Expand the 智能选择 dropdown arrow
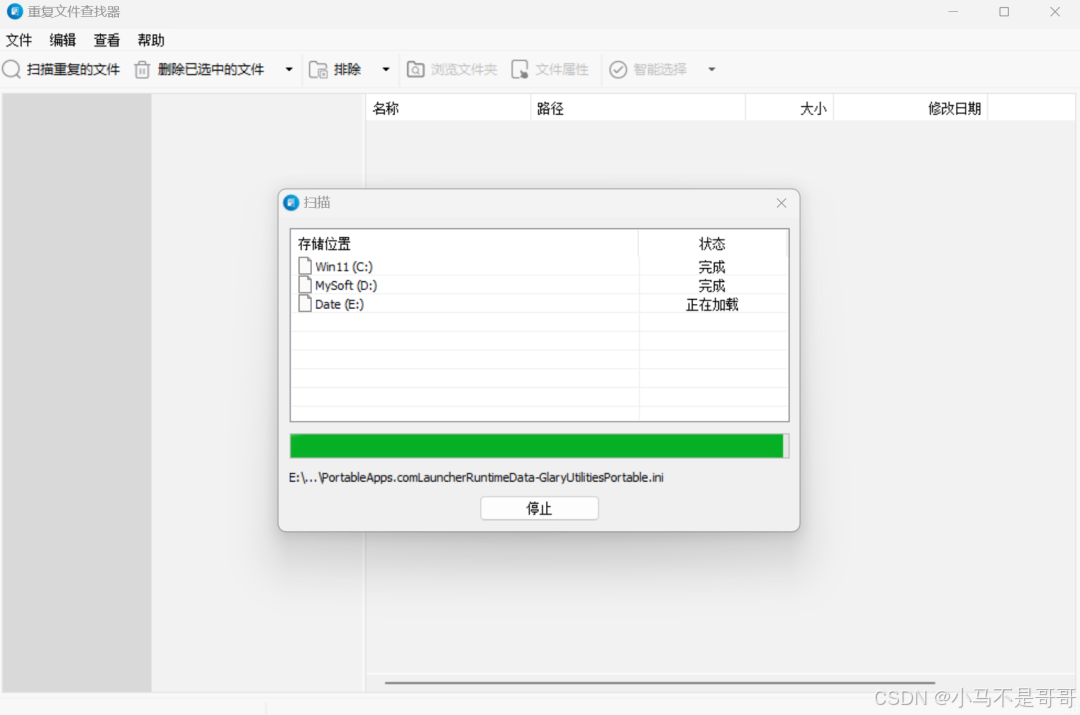This screenshot has height=715, width=1080. (712, 70)
